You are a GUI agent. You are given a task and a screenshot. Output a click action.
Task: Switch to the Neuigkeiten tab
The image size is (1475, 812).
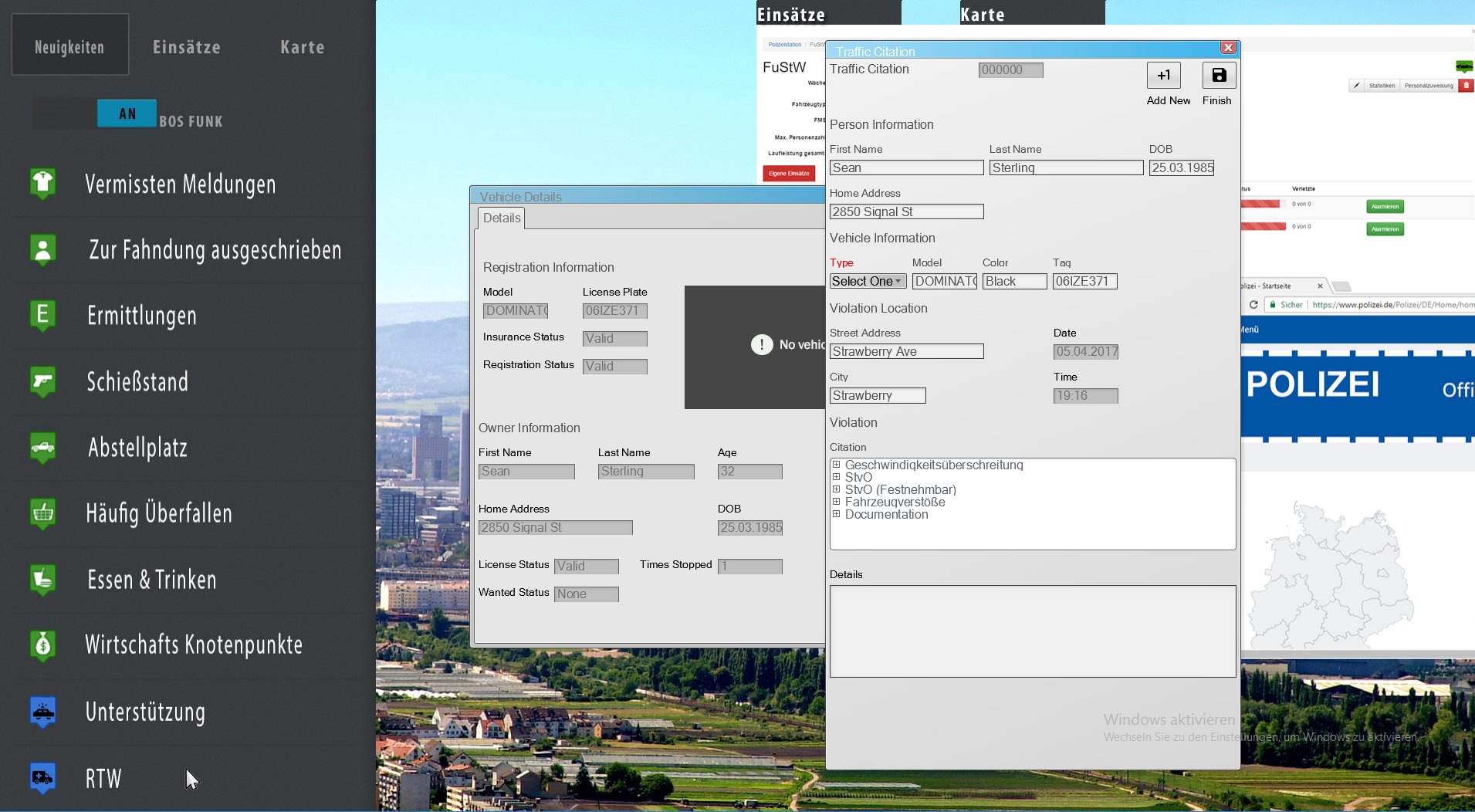pyautogui.click(x=69, y=46)
